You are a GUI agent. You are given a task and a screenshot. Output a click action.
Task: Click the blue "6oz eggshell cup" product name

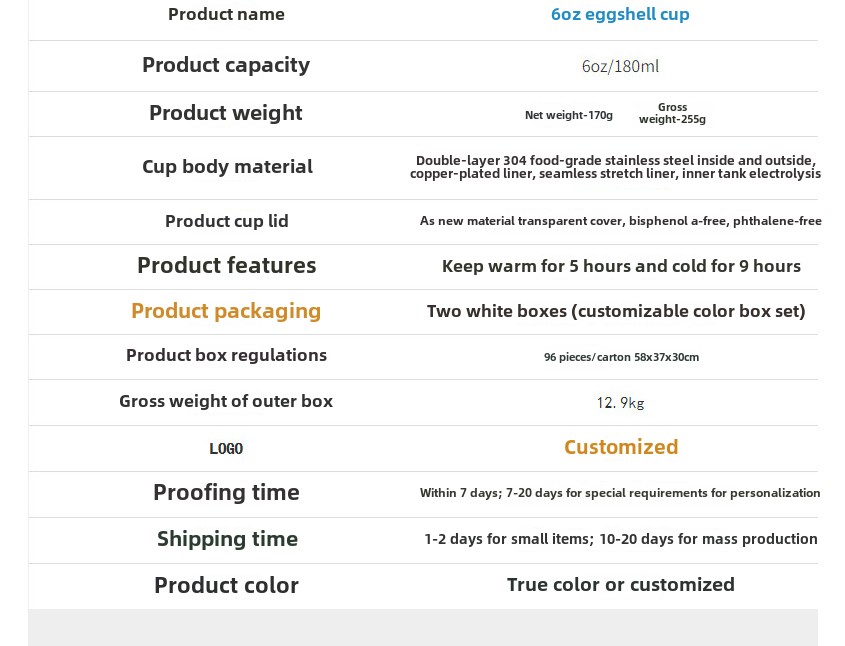tap(620, 15)
